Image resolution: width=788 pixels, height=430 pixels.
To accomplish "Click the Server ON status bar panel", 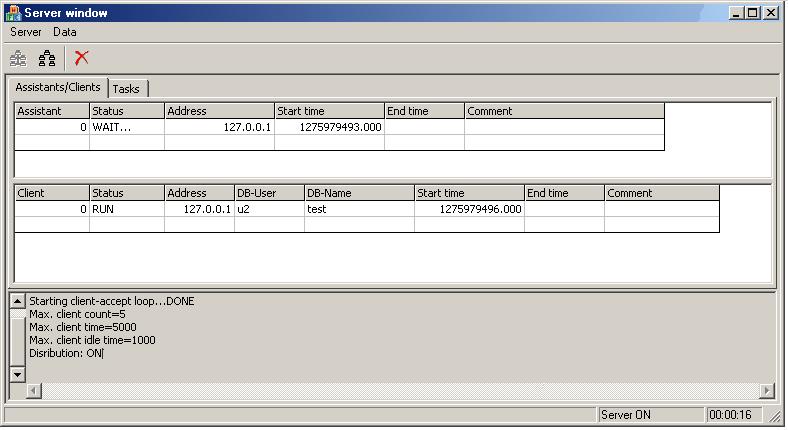I will [x=648, y=415].
